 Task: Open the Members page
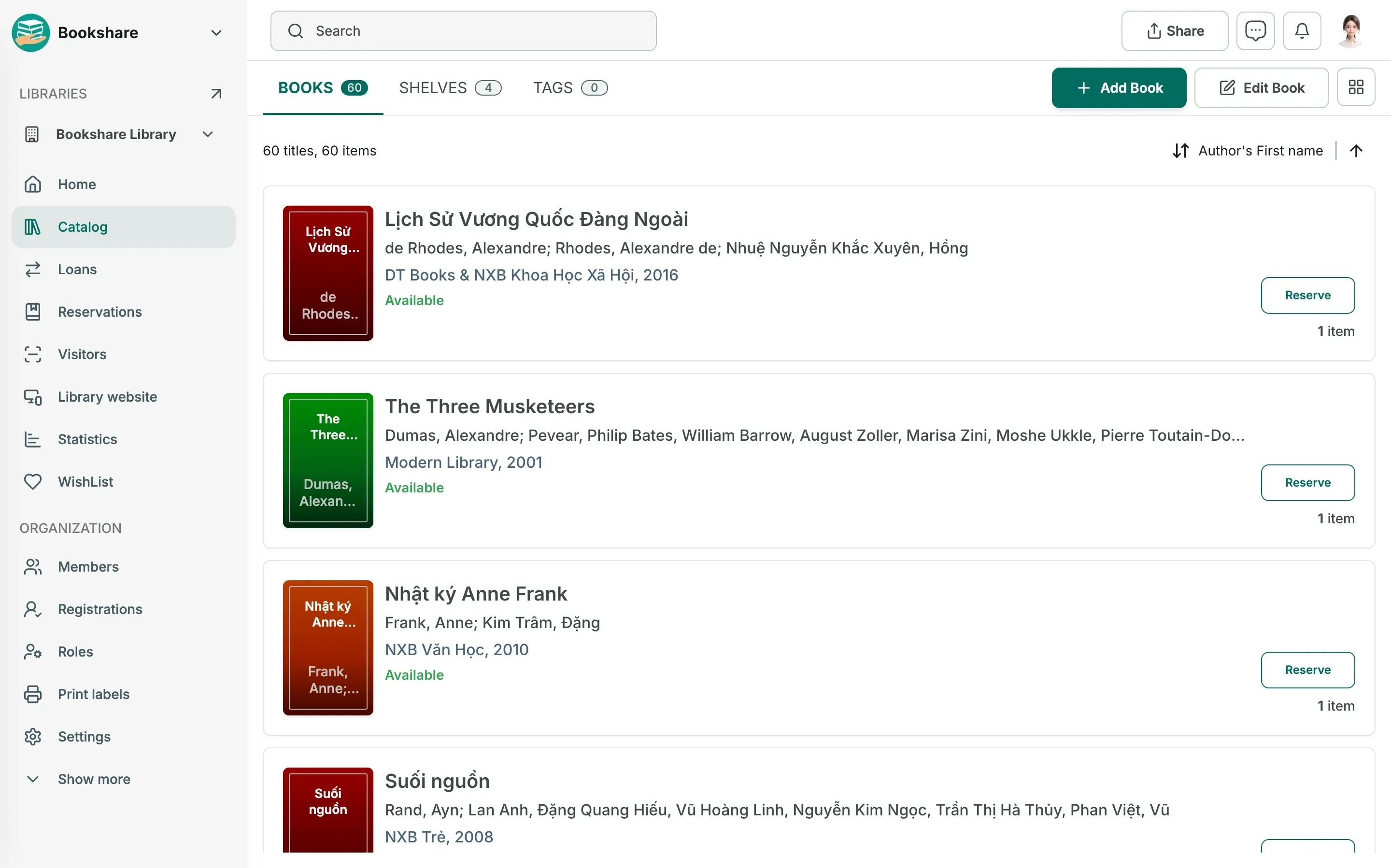[124, 567]
